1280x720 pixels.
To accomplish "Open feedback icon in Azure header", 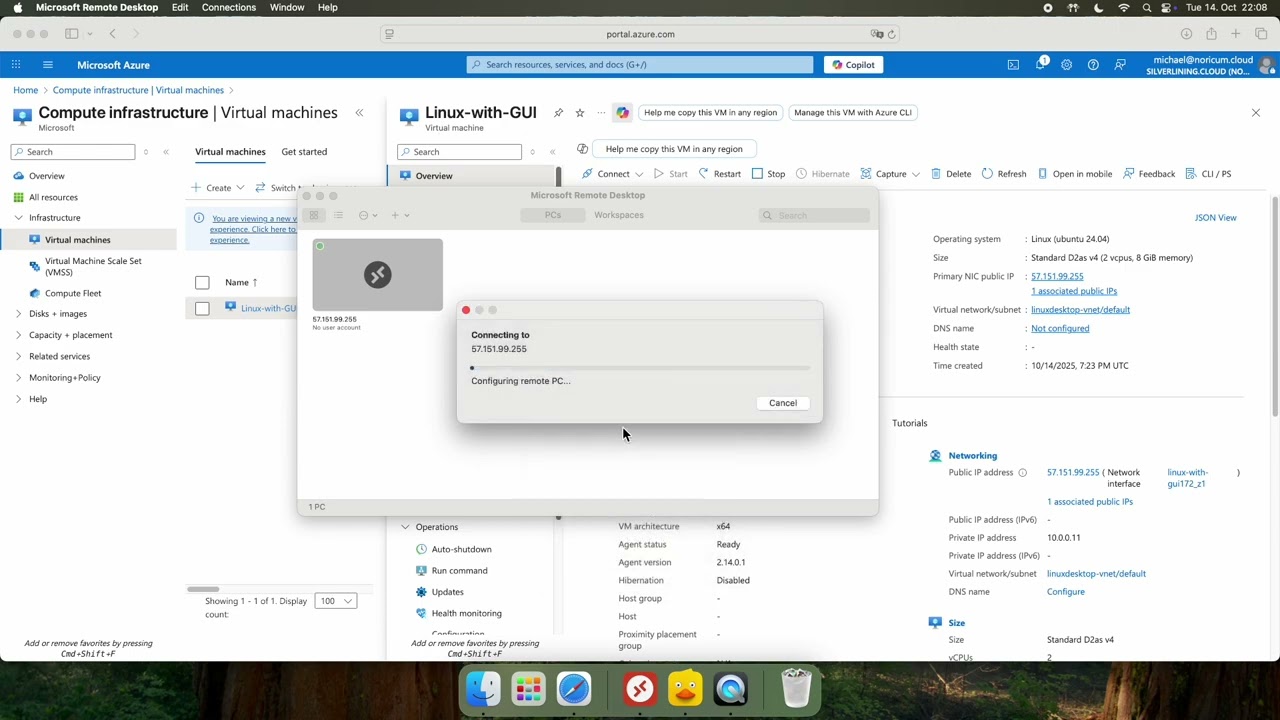I will [1120, 65].
